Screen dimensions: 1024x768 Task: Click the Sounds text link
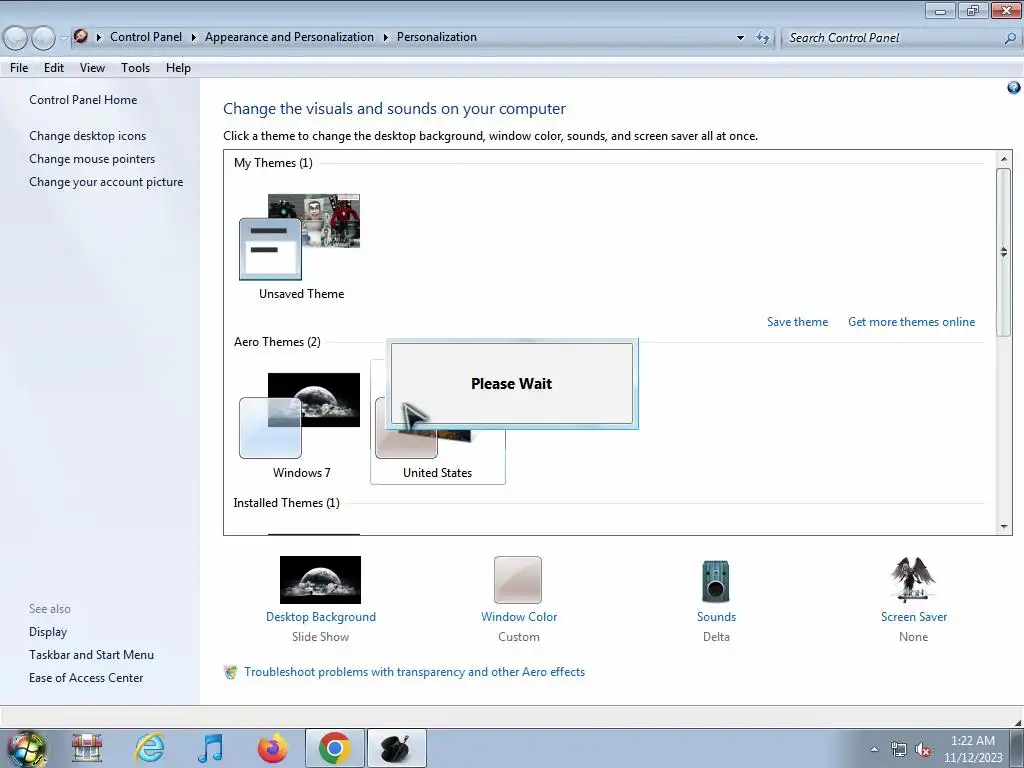click(716, 617)
